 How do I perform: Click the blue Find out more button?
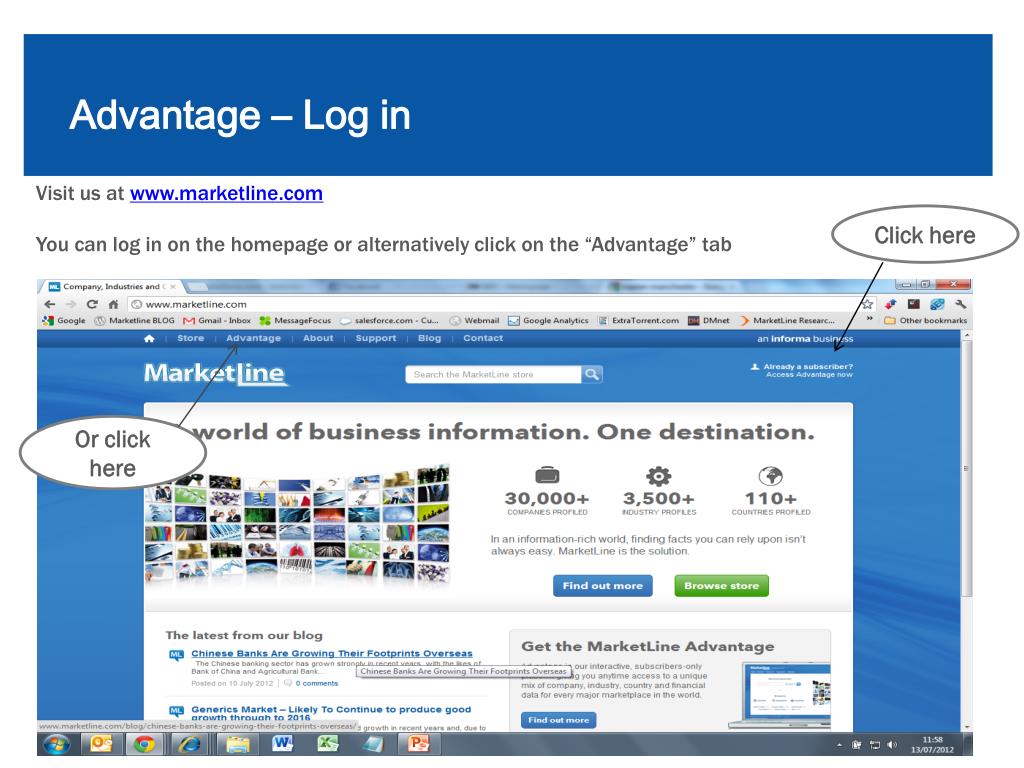603,586
